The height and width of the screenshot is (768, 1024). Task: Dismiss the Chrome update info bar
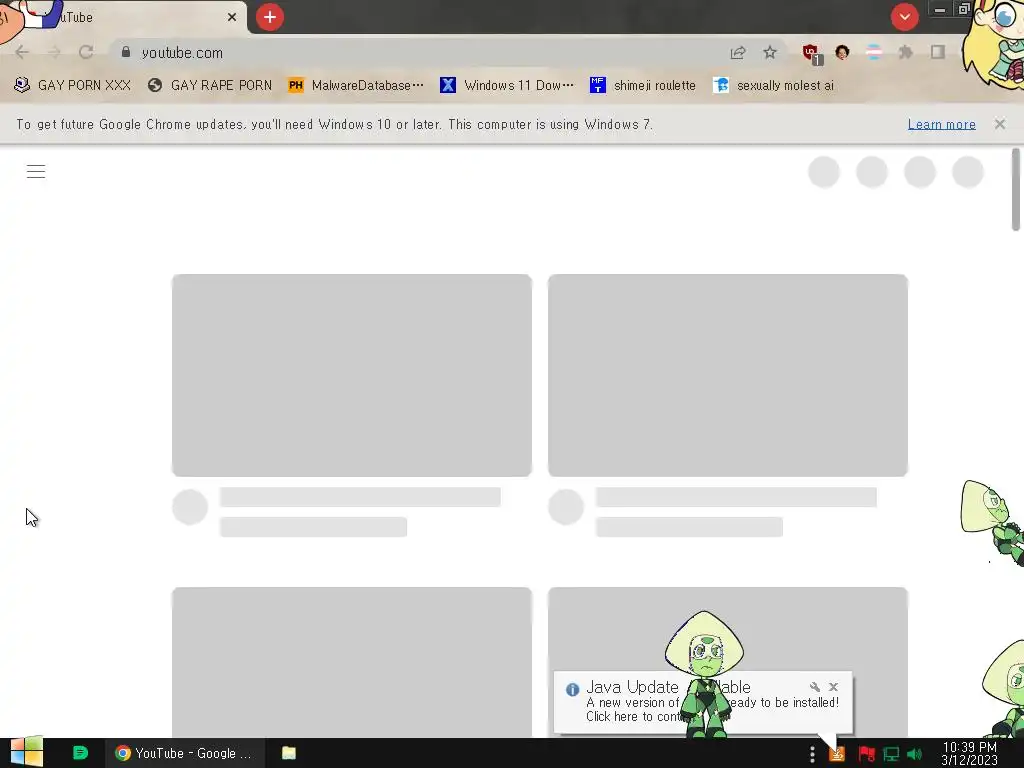pyautogui.click(x=1000, y=124)
